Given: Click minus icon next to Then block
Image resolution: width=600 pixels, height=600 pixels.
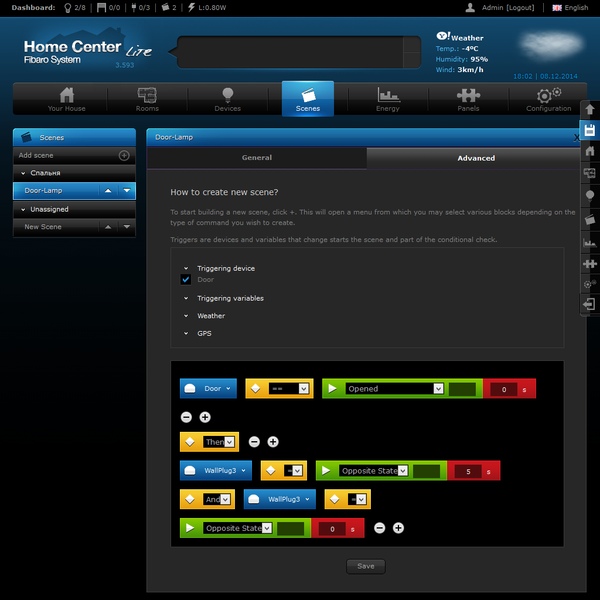Looking at the screenshot, I should 254,442.
